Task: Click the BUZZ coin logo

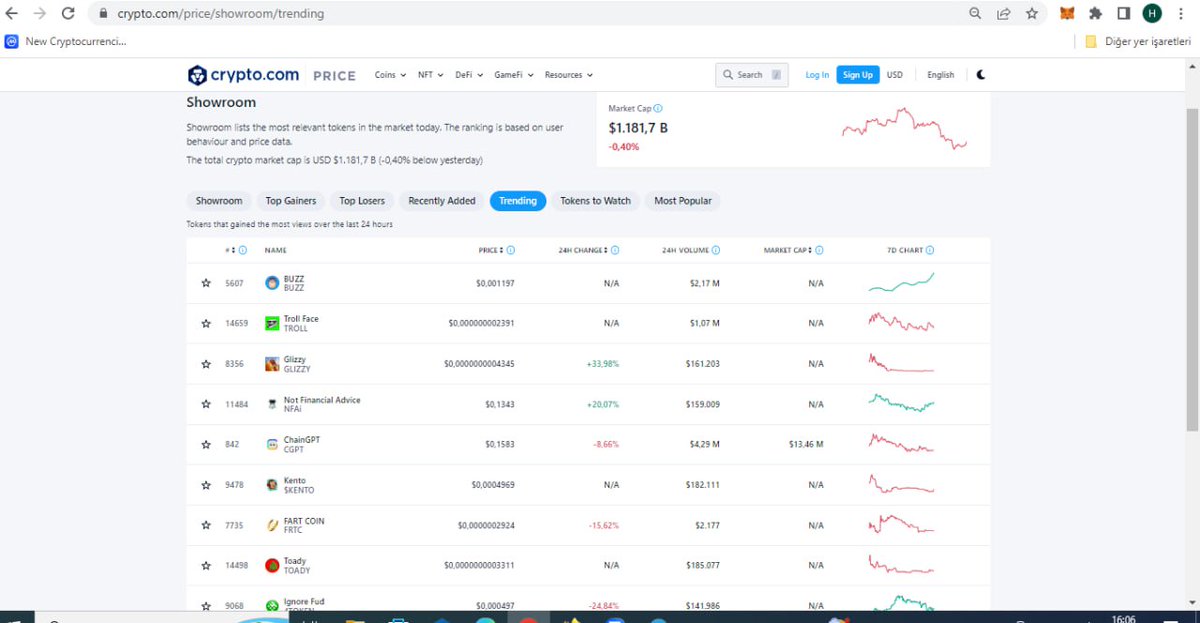Action: coord(272,284)
